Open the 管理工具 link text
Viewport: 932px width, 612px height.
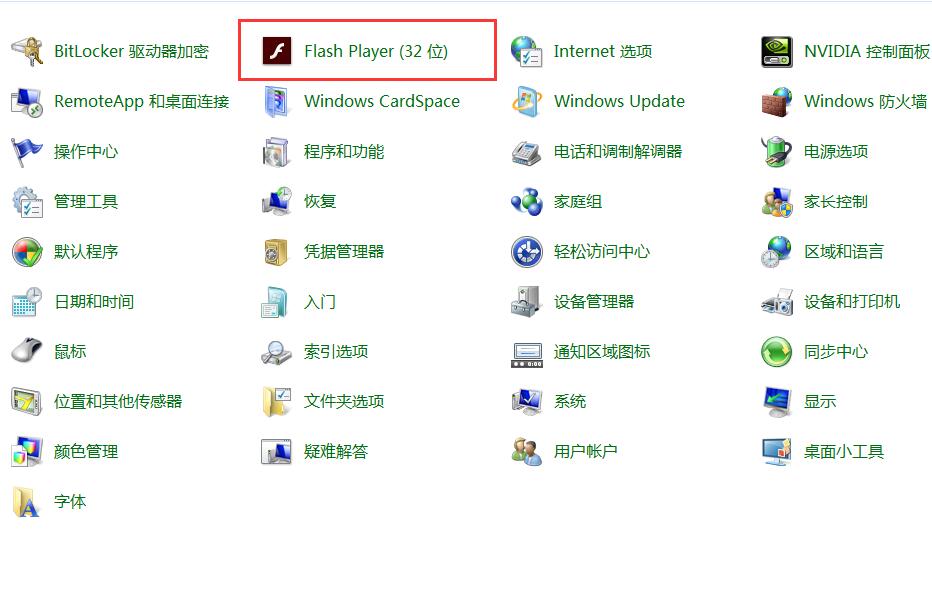pos(86,201)
